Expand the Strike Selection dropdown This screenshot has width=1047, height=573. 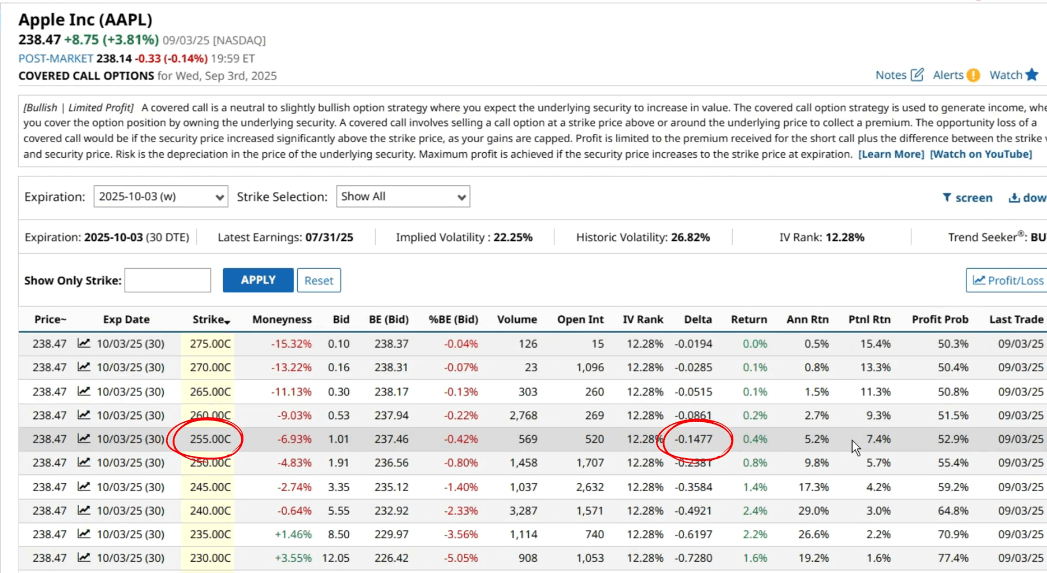point(402,197)
